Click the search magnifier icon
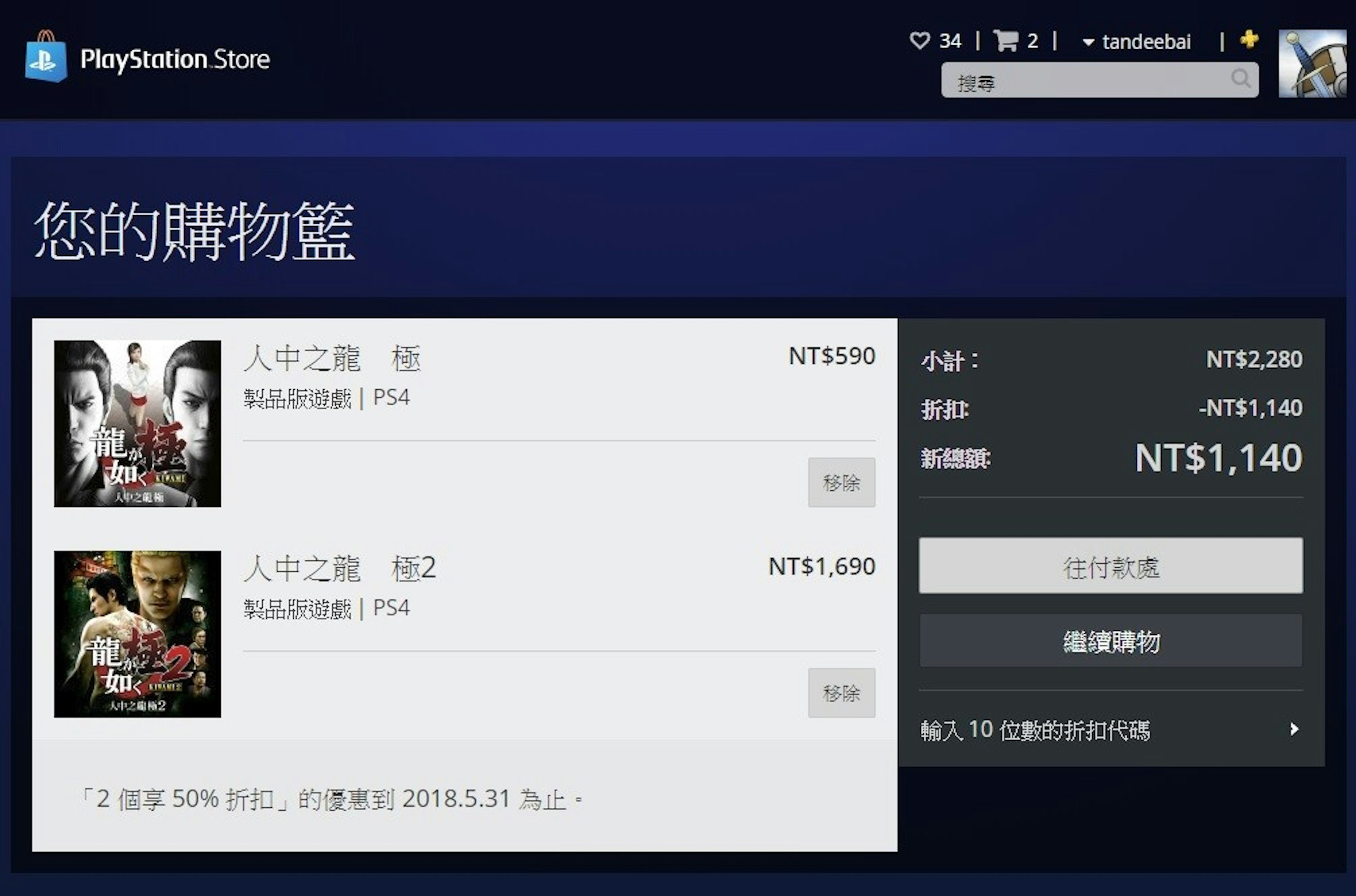 tap(1241, 79)
